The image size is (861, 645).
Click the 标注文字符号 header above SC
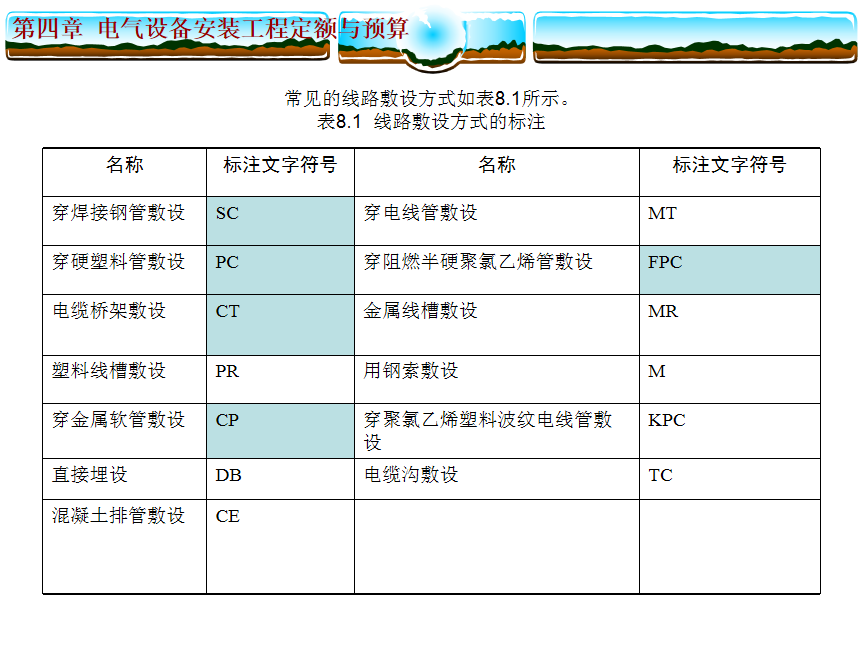(x=280, y=165)
